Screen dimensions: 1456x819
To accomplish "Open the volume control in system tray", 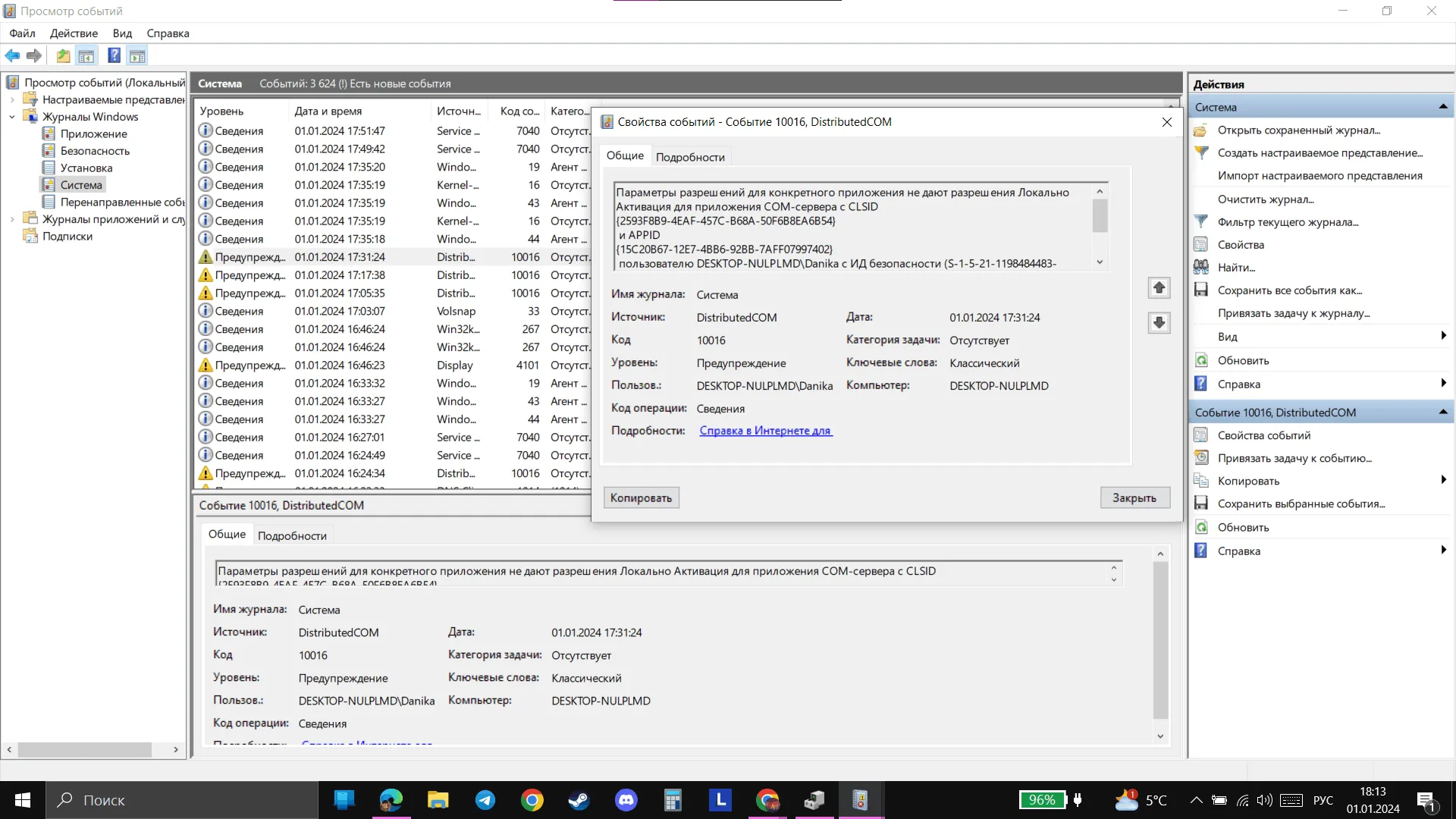I will [1265, 800].
